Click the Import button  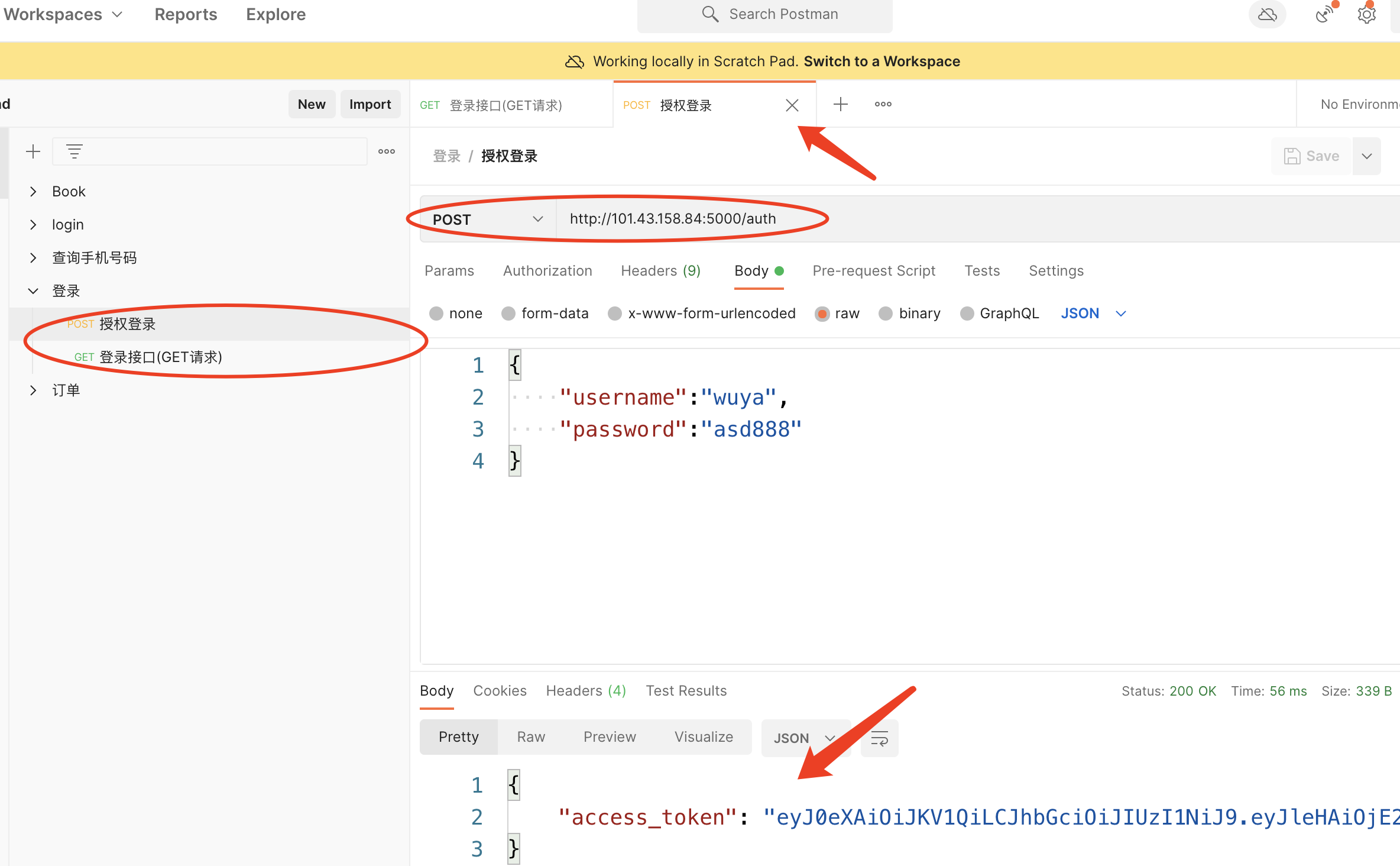370,104
